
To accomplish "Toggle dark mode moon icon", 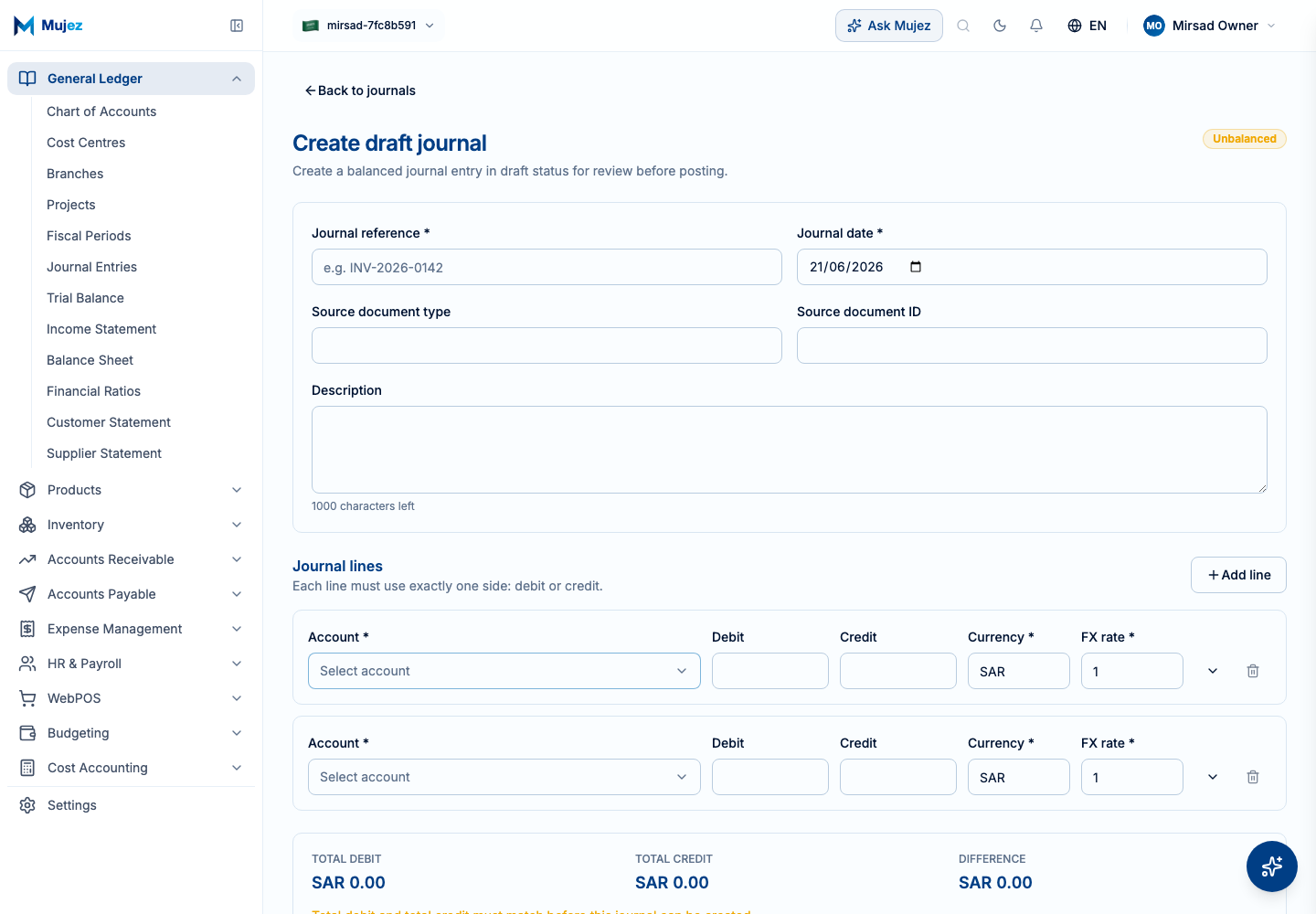I will (x=1000, y=26).
